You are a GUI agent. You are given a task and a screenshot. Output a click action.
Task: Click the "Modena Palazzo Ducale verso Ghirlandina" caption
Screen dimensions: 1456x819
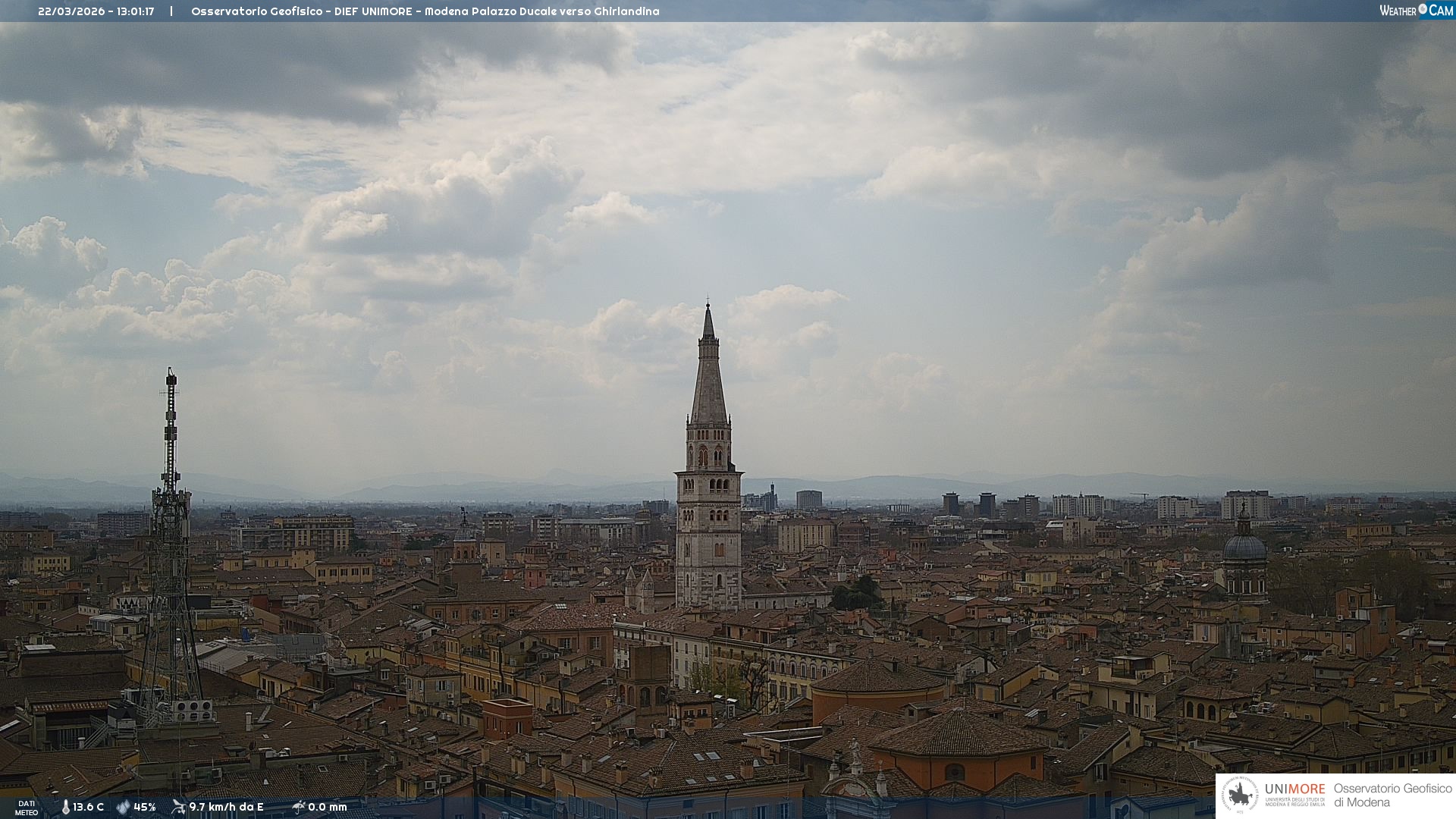[541, 11]
